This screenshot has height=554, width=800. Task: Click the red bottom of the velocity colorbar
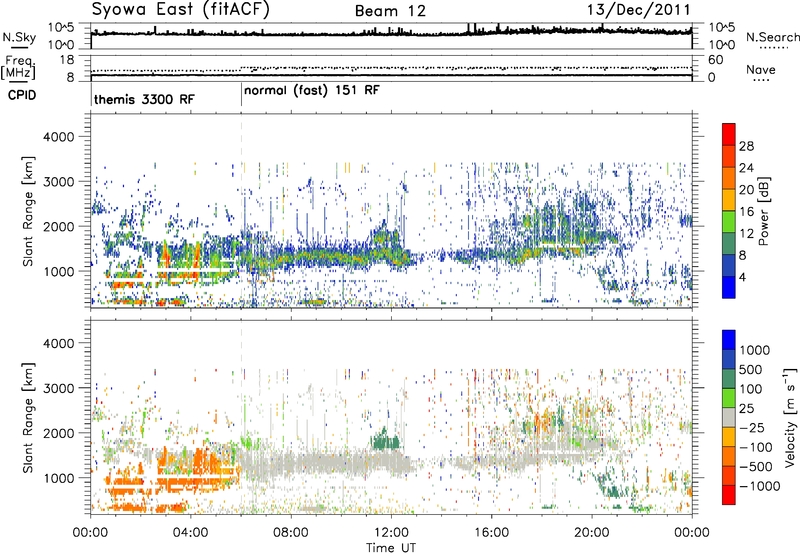(729, 495)
